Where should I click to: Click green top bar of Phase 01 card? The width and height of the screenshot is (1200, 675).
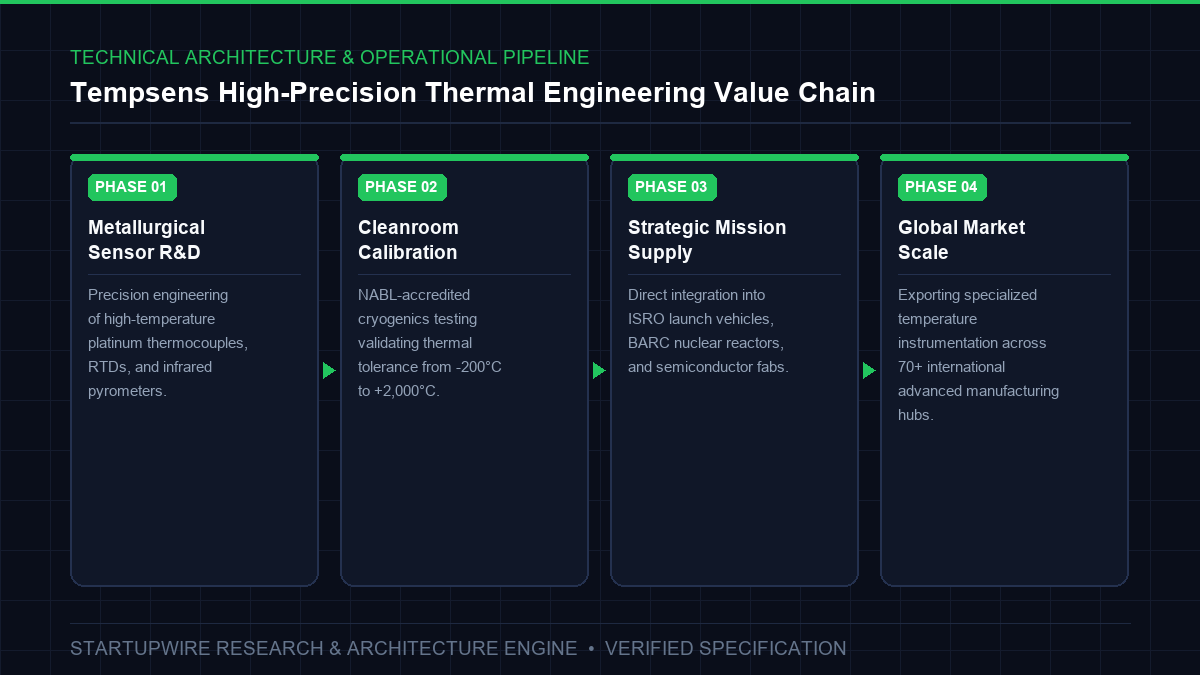[194, 157]
